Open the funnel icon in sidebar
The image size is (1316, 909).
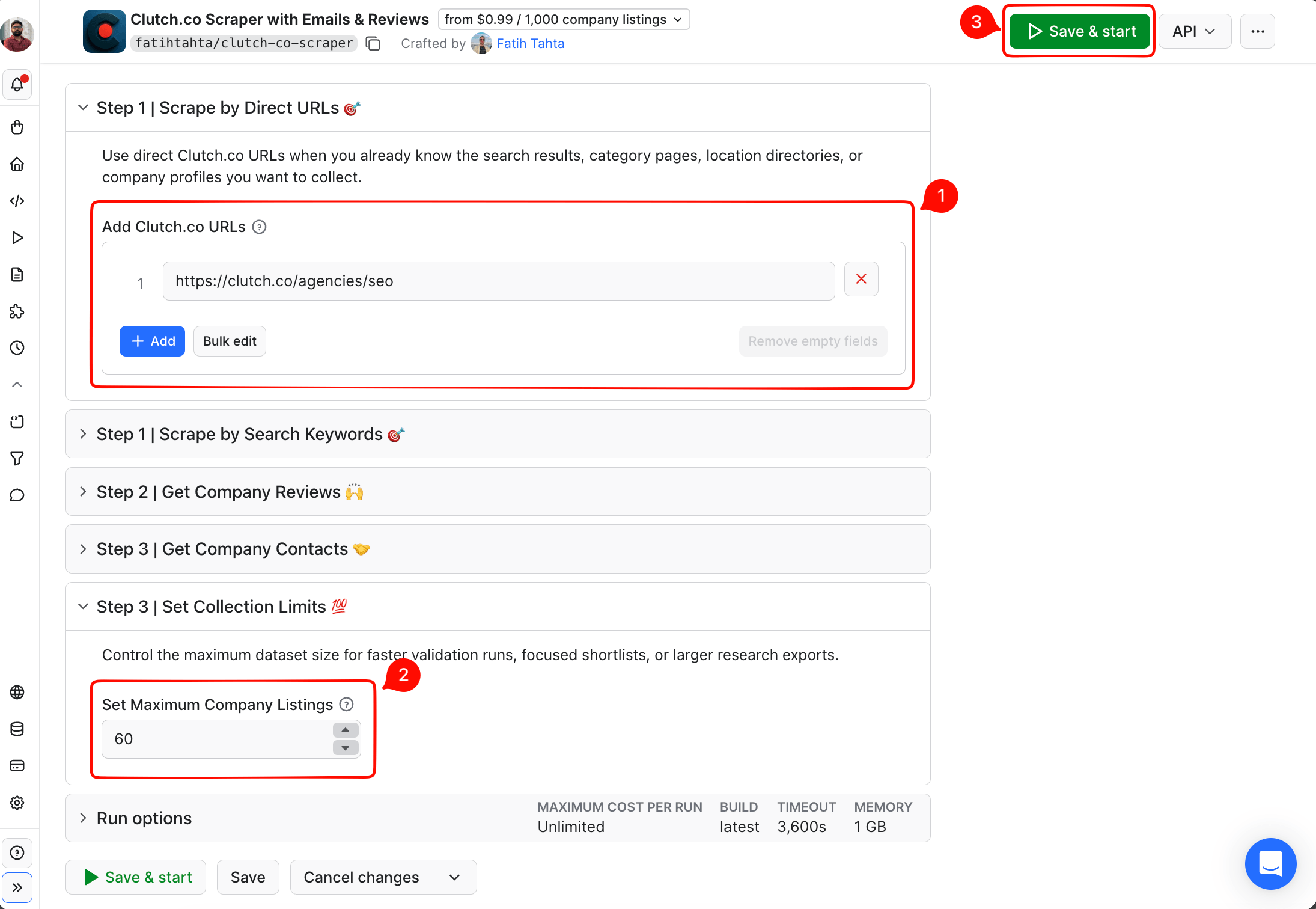tap(17, 459)
